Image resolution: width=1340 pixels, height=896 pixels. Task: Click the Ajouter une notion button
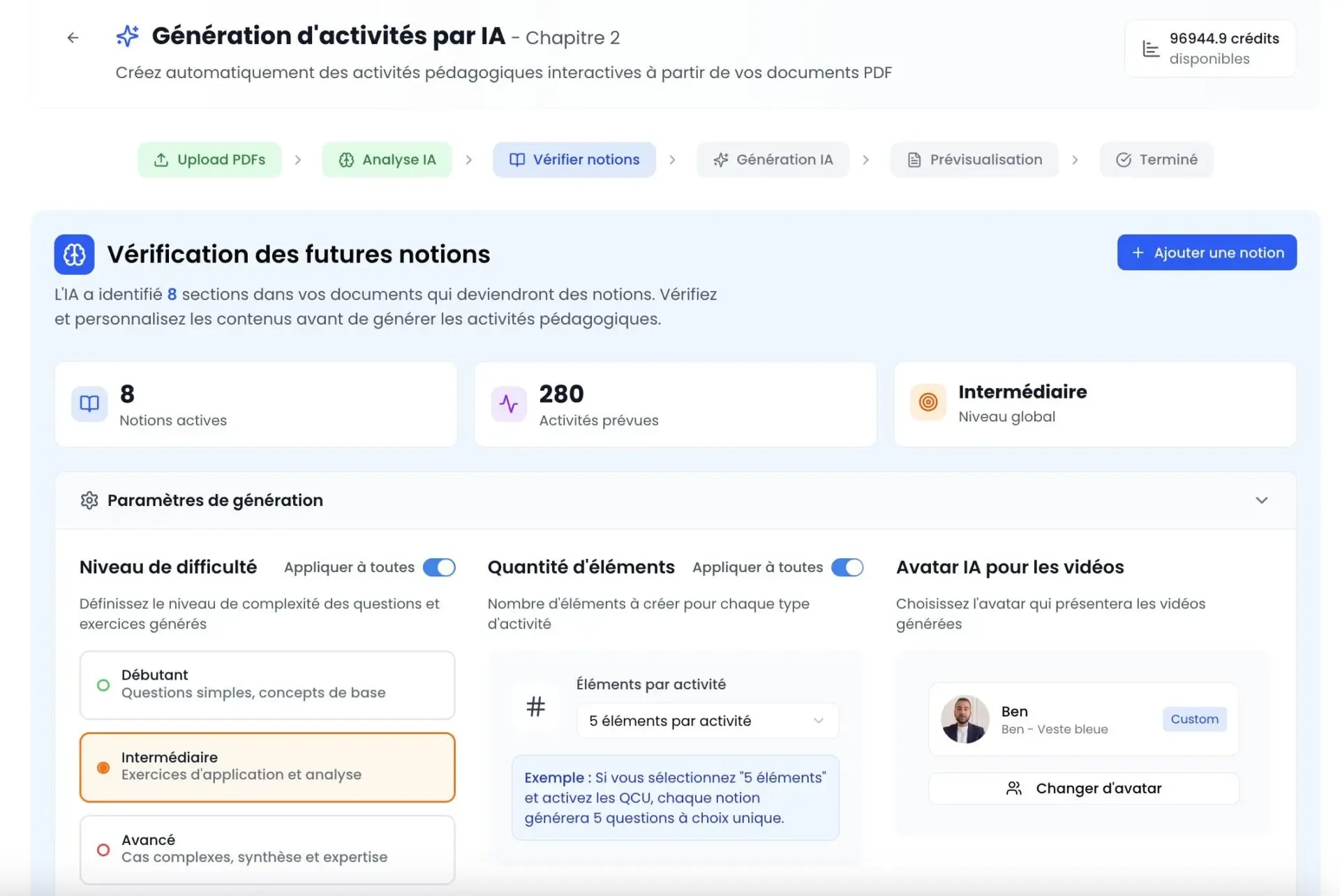coord(1207,253)
